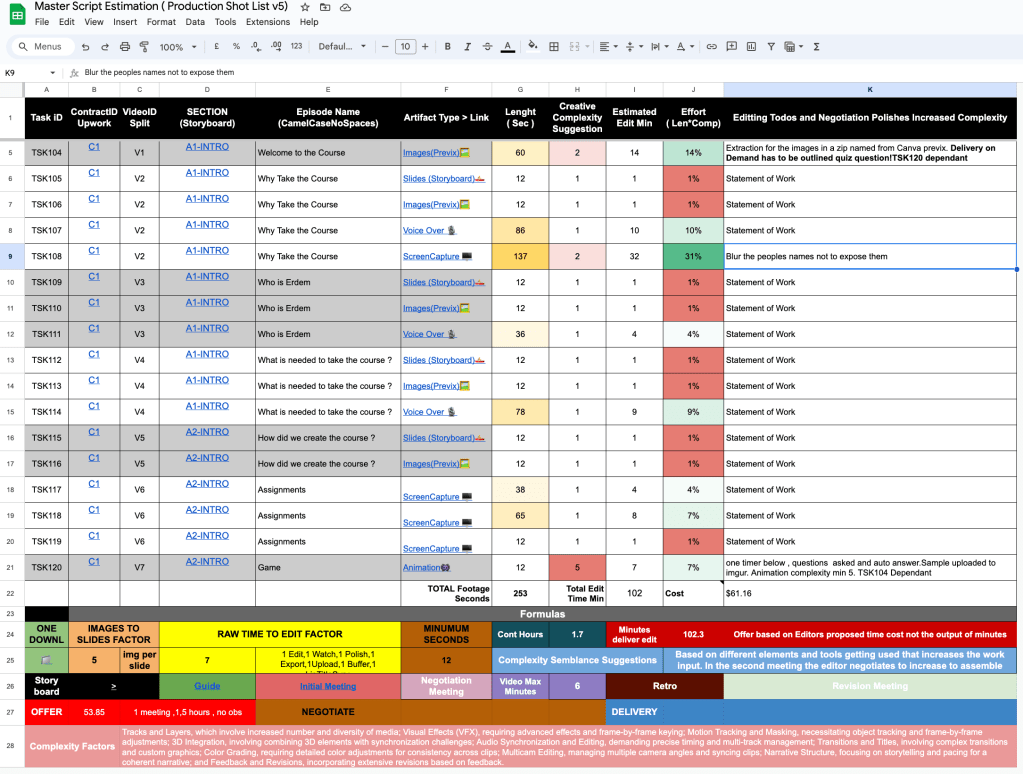The width and height of the screenshot is (1023, 774).
Task: Open the K9 name box dropdown arrow
Action: (x=53, y=72)
